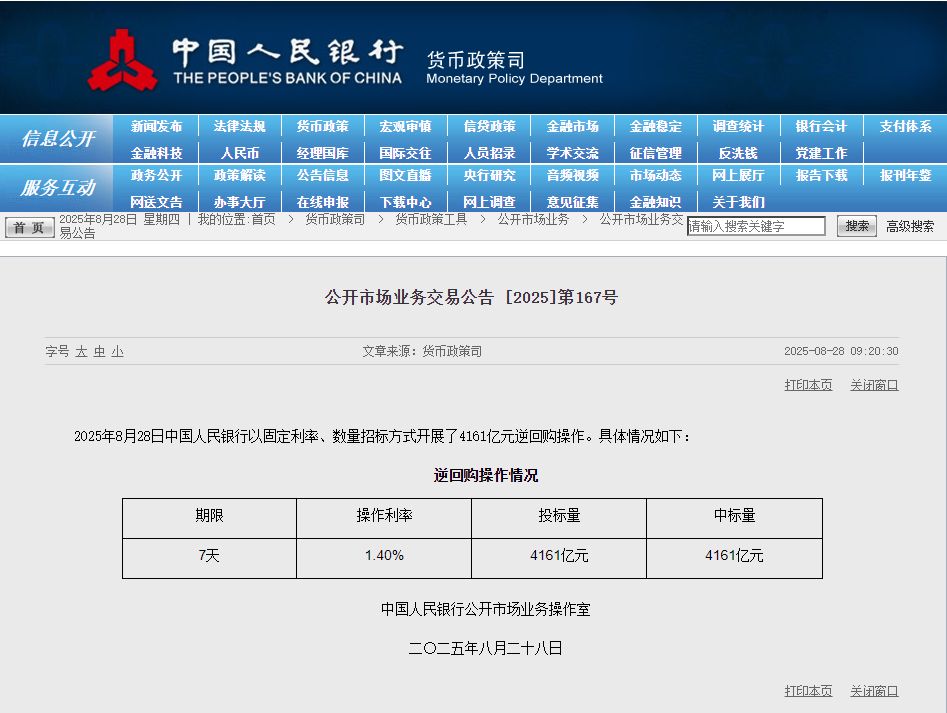The image size is (947, 713).
Task: Click the top 打印本页 print link
Action: pos(808,385)
